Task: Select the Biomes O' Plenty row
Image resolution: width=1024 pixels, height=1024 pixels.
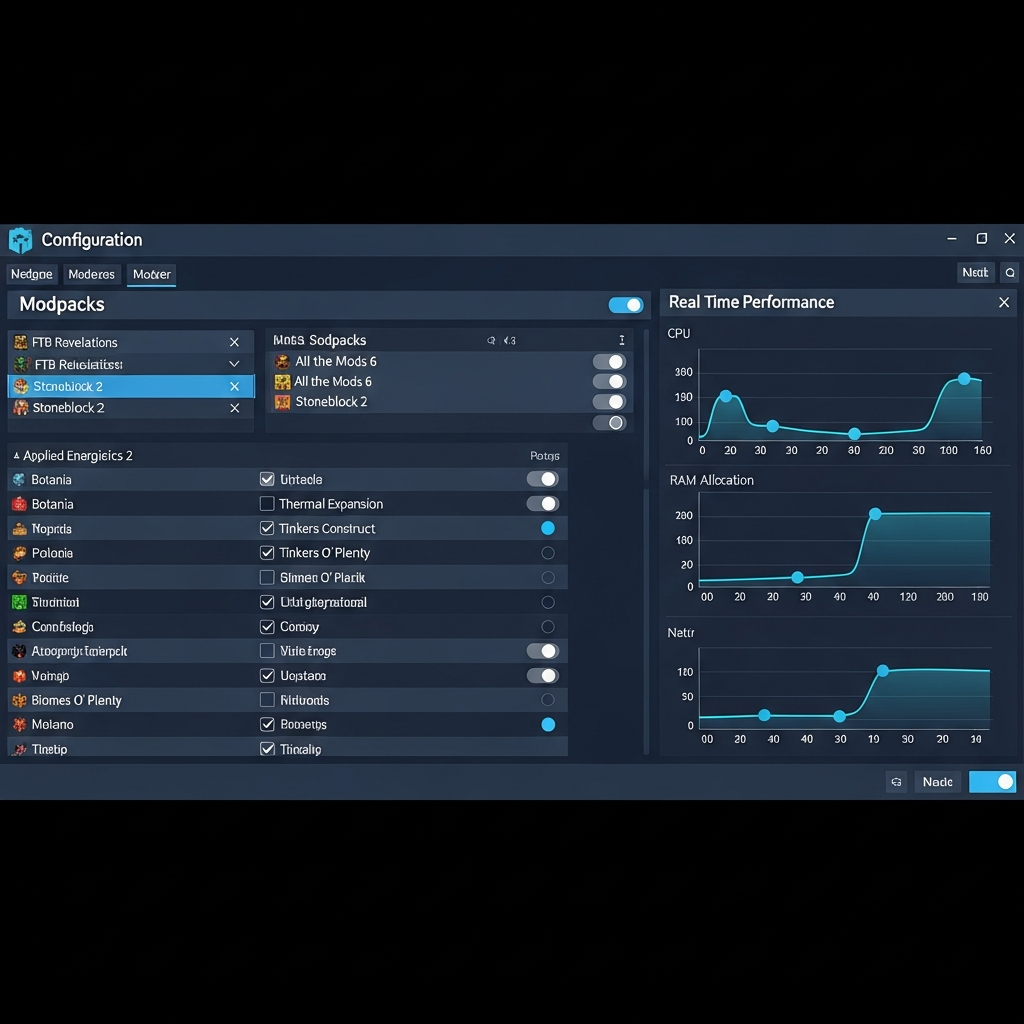Action: coord(287,700)
